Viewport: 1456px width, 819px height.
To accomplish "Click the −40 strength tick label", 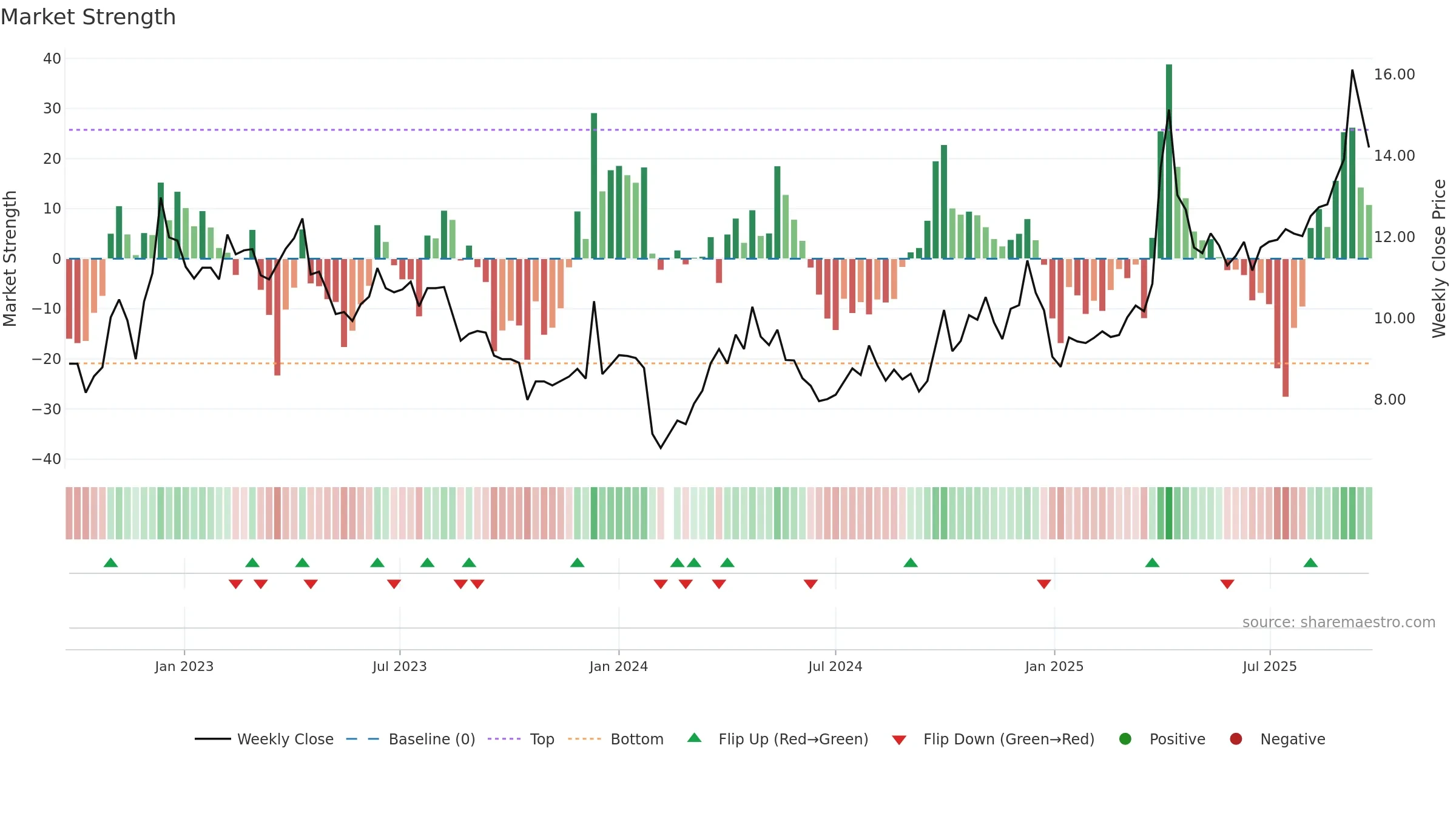I will tap(47, 459).
